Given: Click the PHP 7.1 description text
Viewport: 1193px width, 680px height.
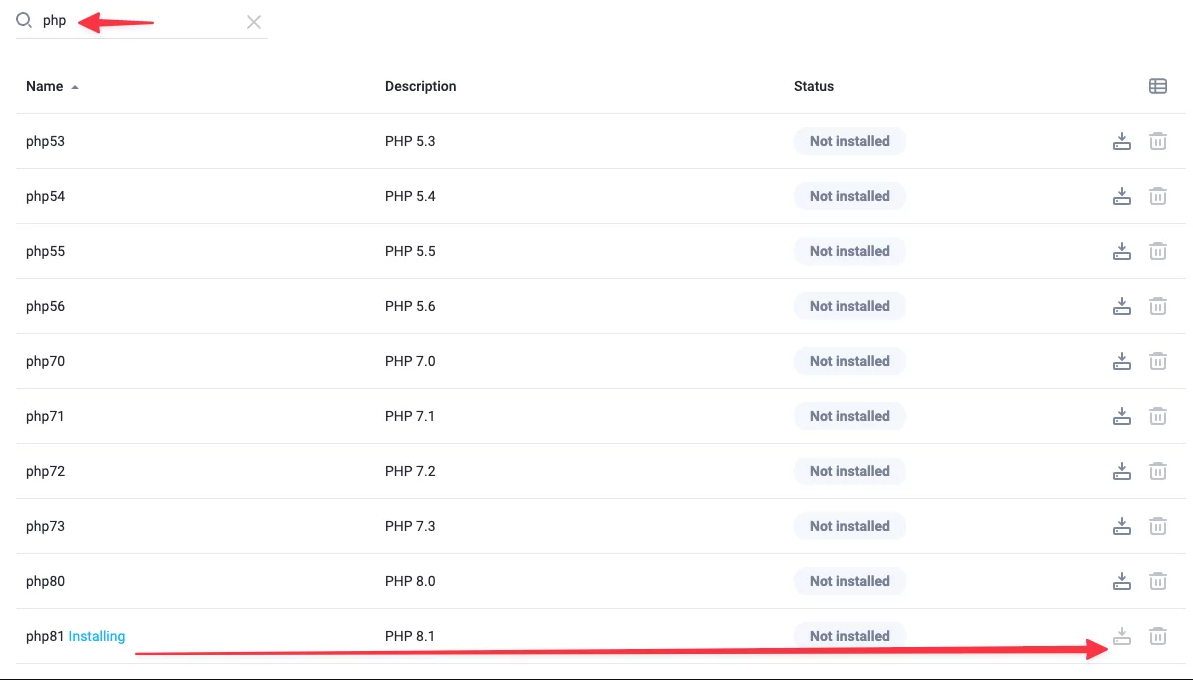Looking at the screenshot, I should click(410, 416).
